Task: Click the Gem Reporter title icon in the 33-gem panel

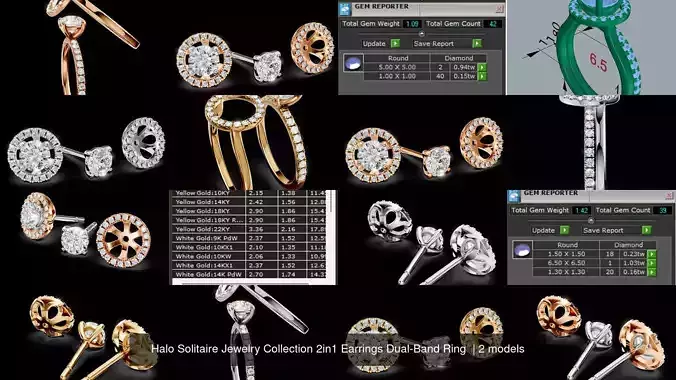Action: click(514, 196)
